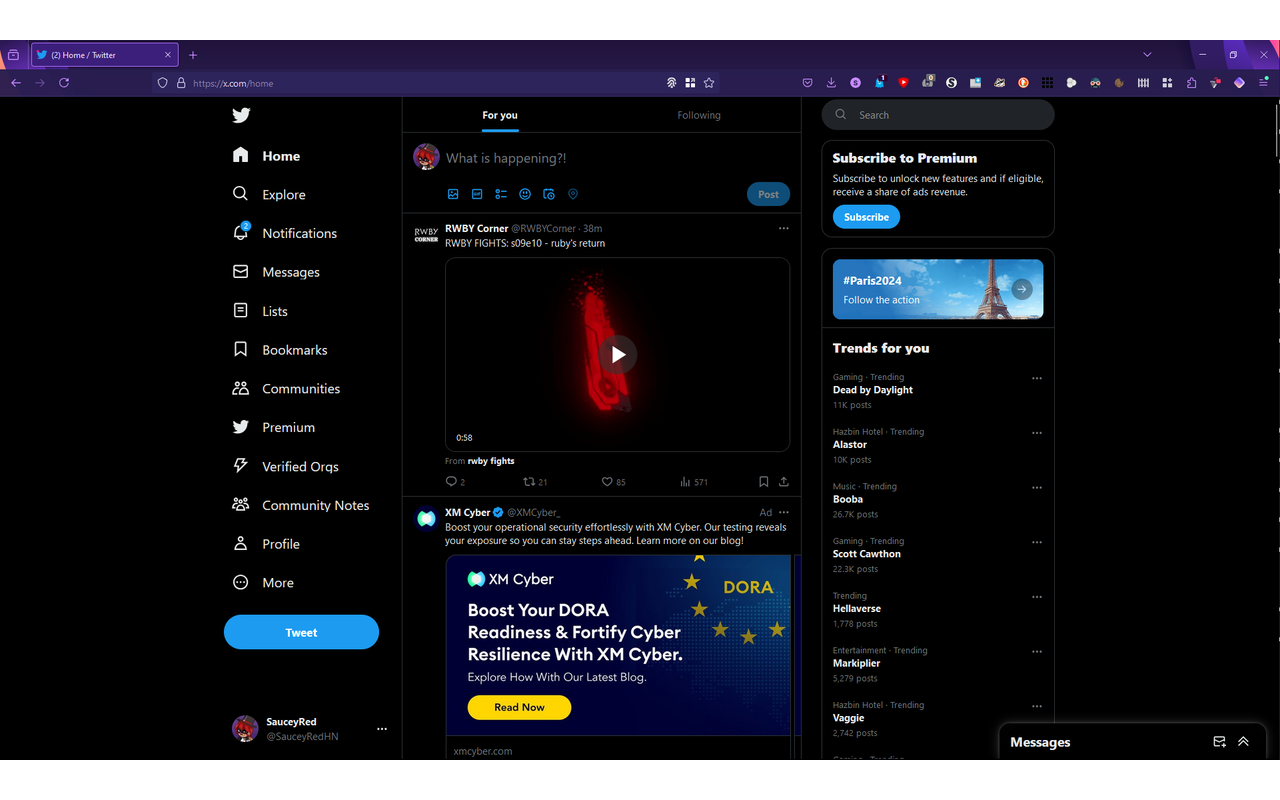Switch to the Following tab
This screenshot has width=1280, height=800.
pos(699,115)
